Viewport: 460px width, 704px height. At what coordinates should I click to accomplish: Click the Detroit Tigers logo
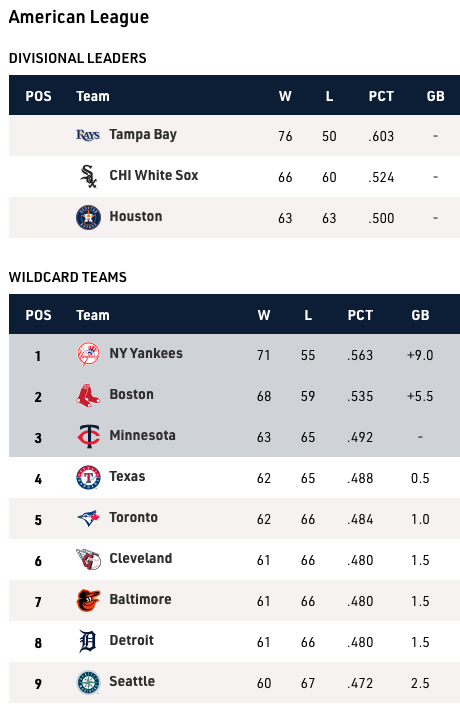88,641
